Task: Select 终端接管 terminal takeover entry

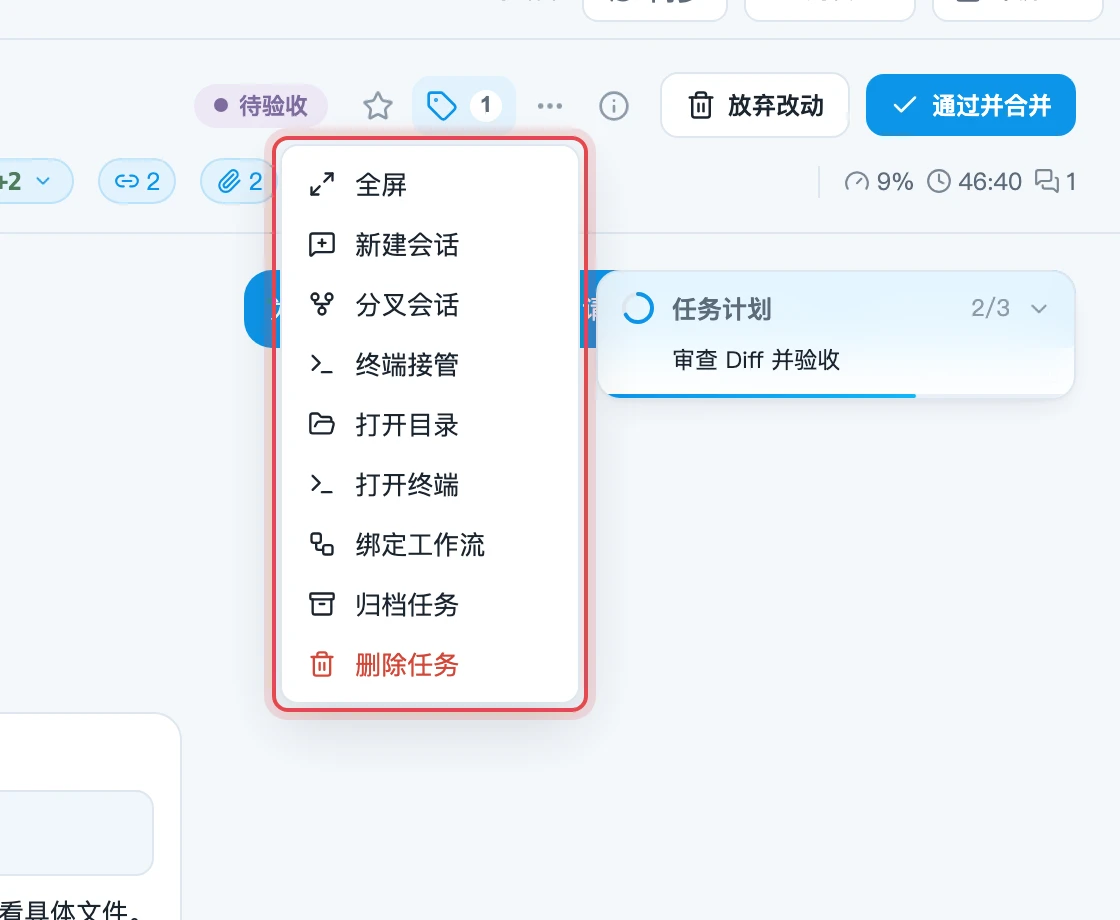Action: coord(430,364)
